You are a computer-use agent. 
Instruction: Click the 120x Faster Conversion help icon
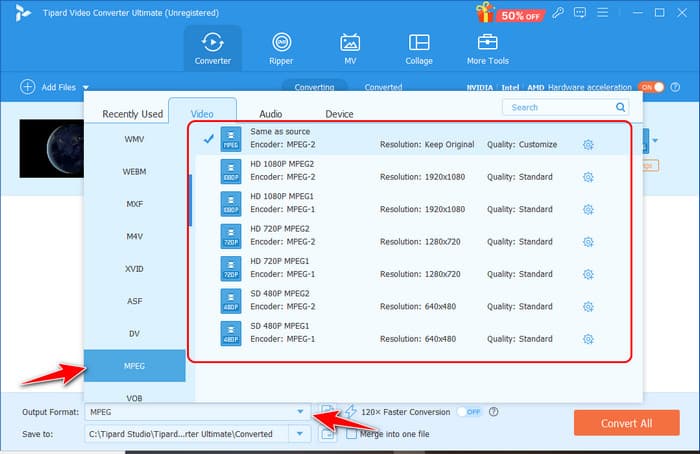tap(493, 412)
